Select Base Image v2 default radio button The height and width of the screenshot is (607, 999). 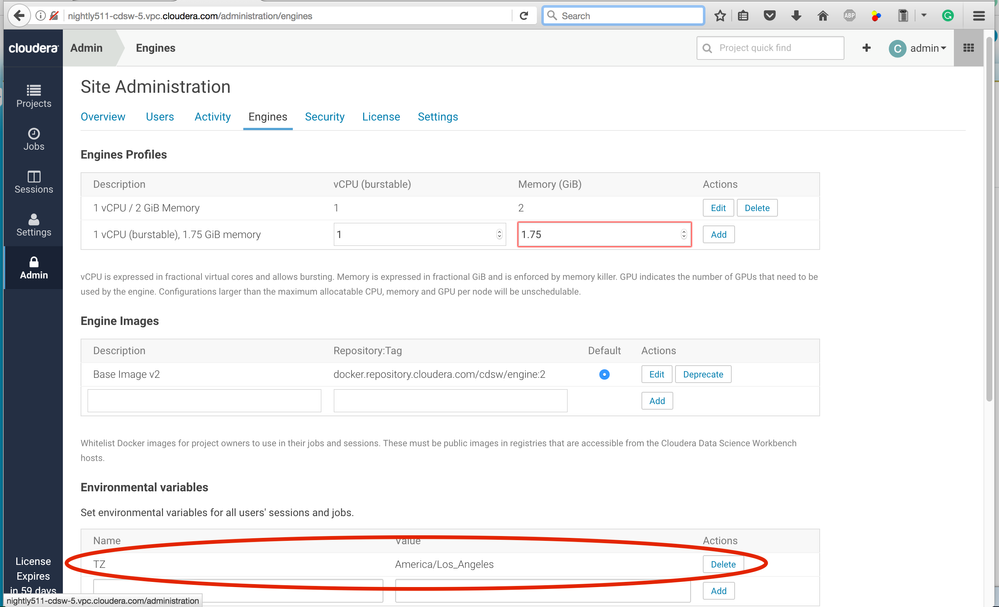point(604,374)
